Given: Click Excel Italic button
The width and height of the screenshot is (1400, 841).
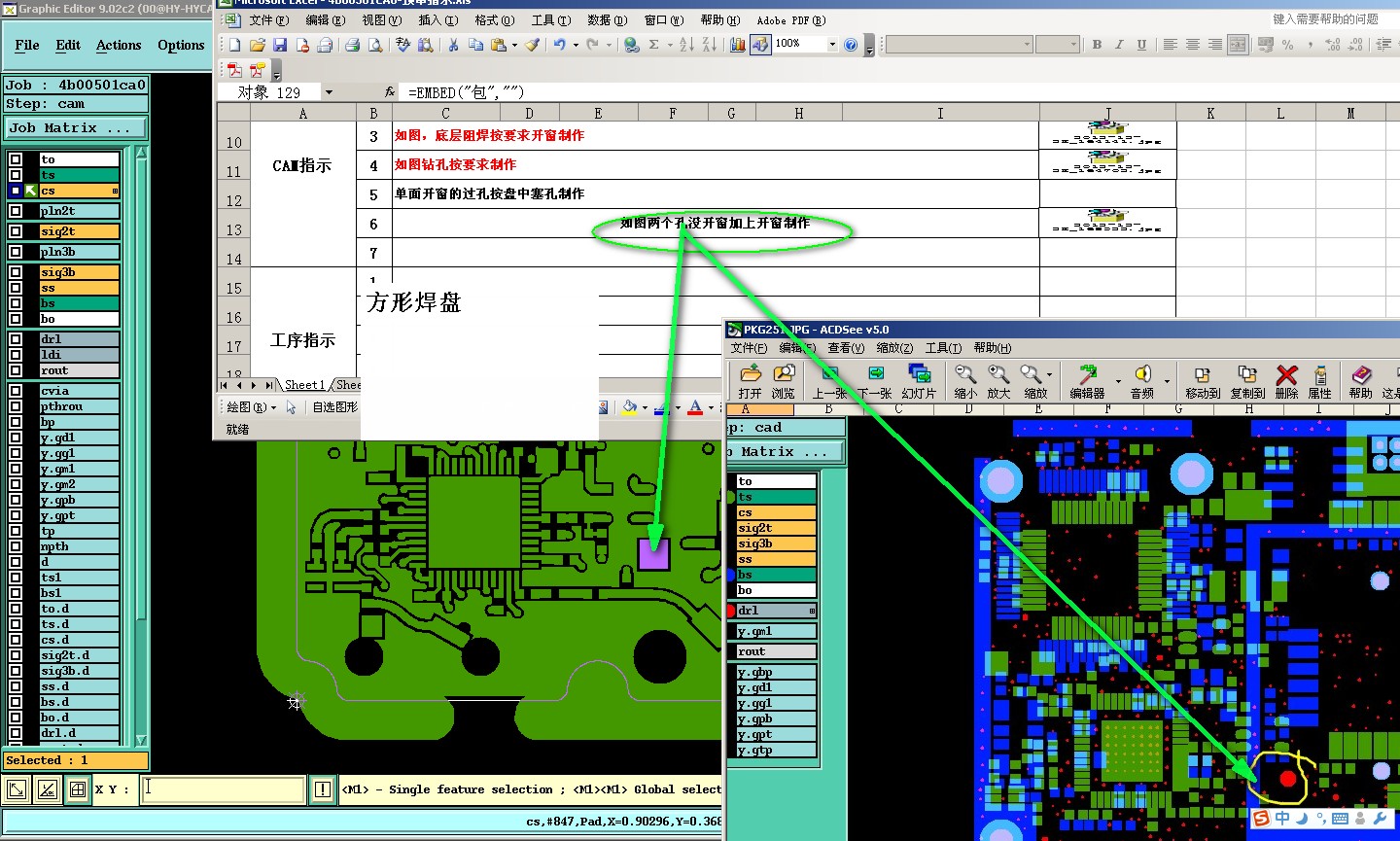Looking at the screenshot, I should click(x=1119, y=45).
